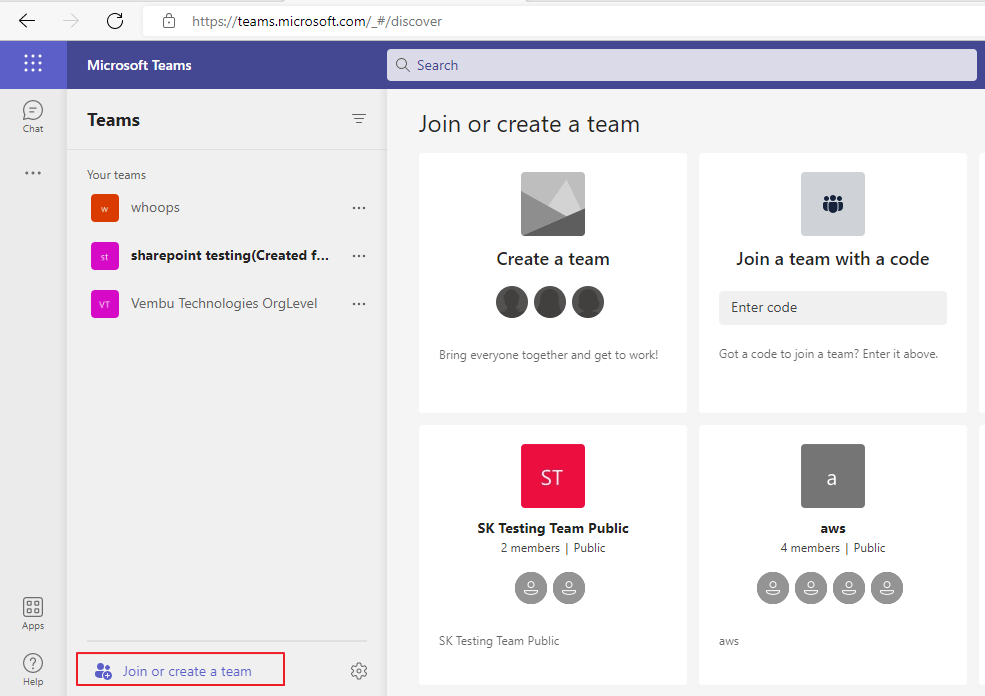
Task: Click the lock icon in the address bar
Action: click(x=168, y=21)
